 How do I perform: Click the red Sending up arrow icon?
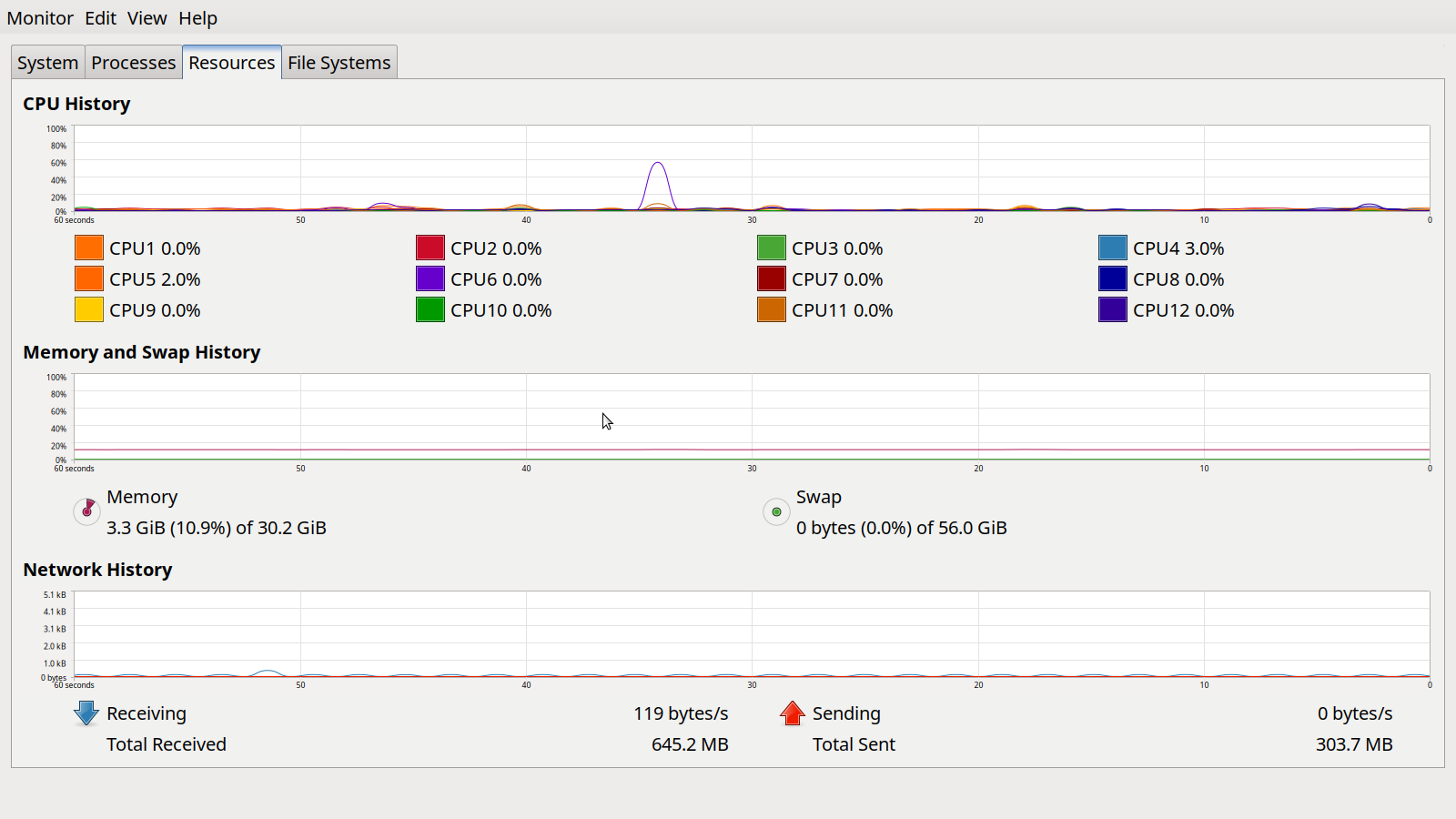click(x=793, y=713)
